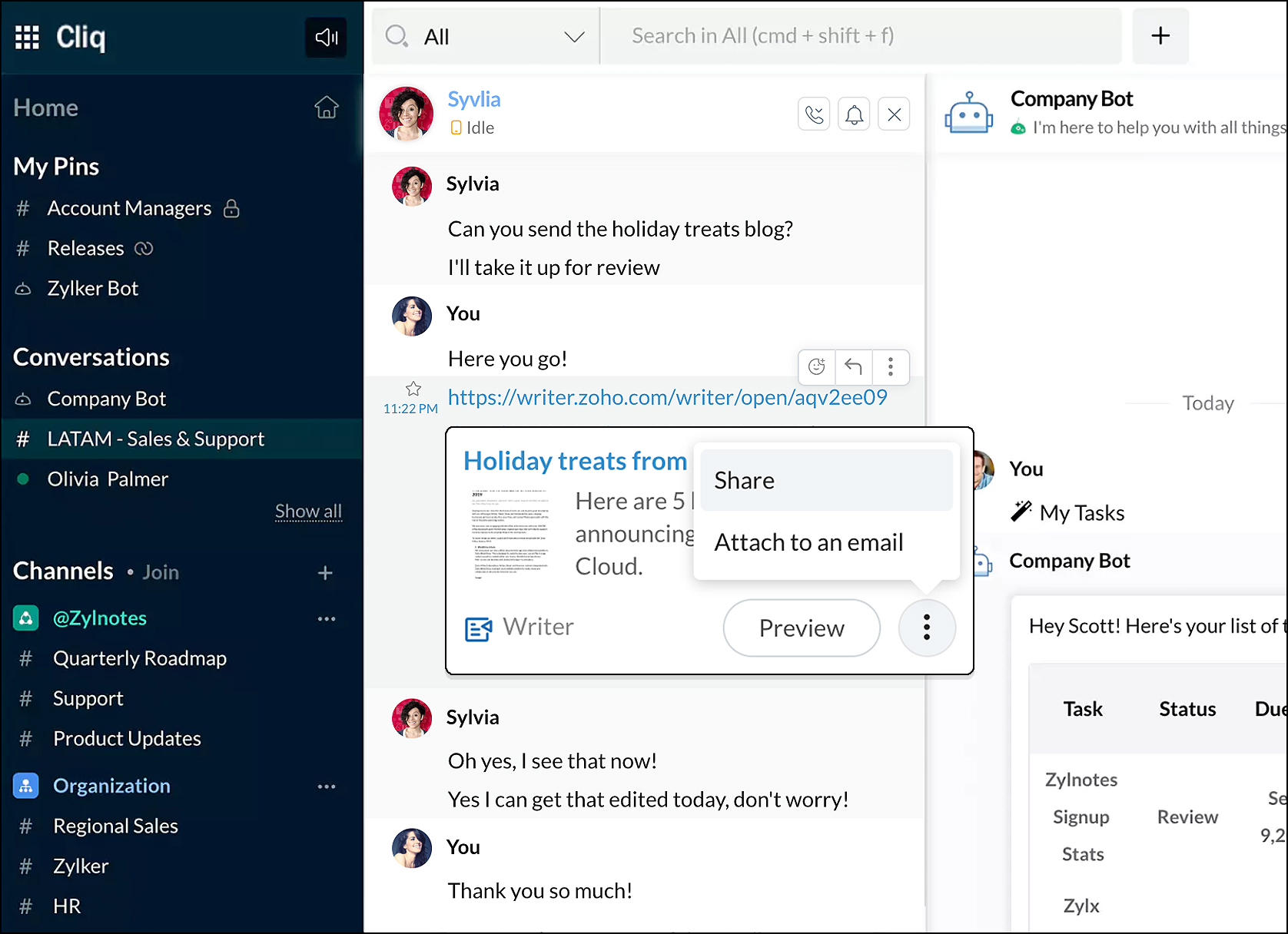Screen dimensions: 1288x934
Task: Open message more options menu
Action: [891, 366]
